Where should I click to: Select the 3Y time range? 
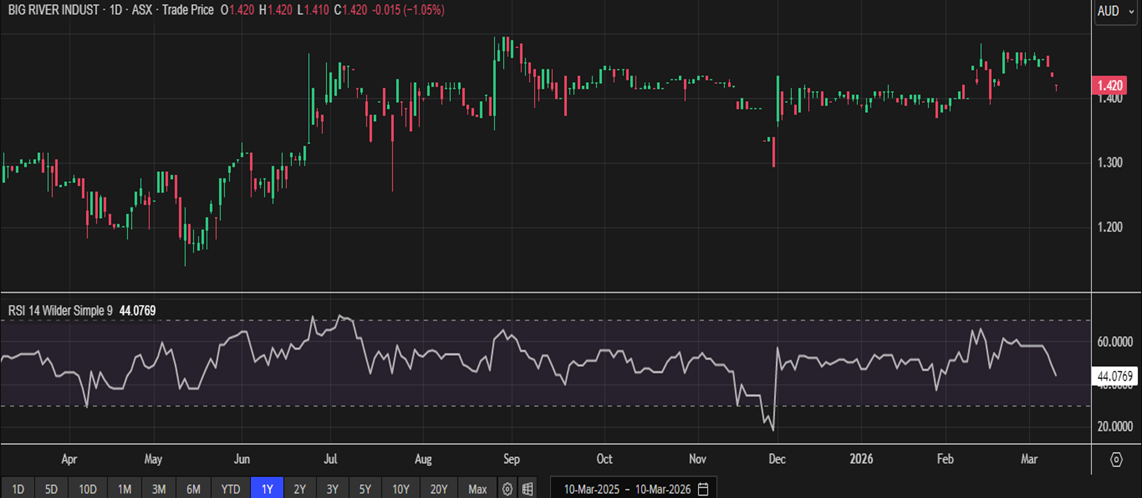[x=333, y=489]
